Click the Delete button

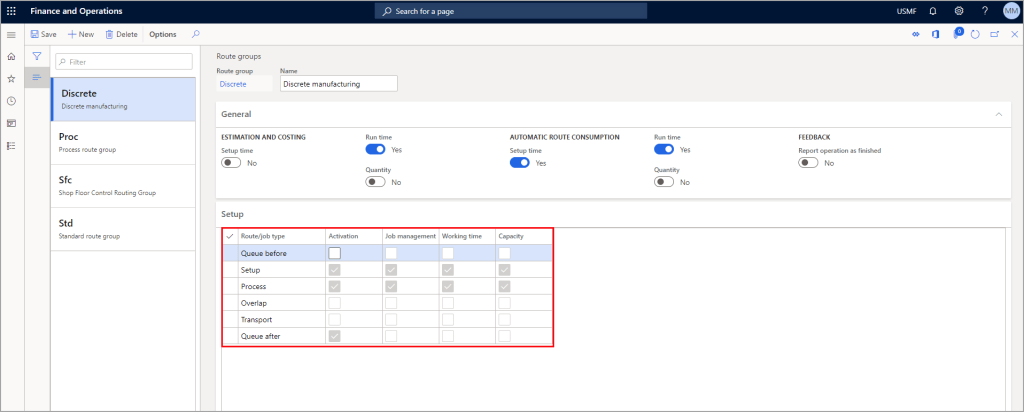click(121, 34)
